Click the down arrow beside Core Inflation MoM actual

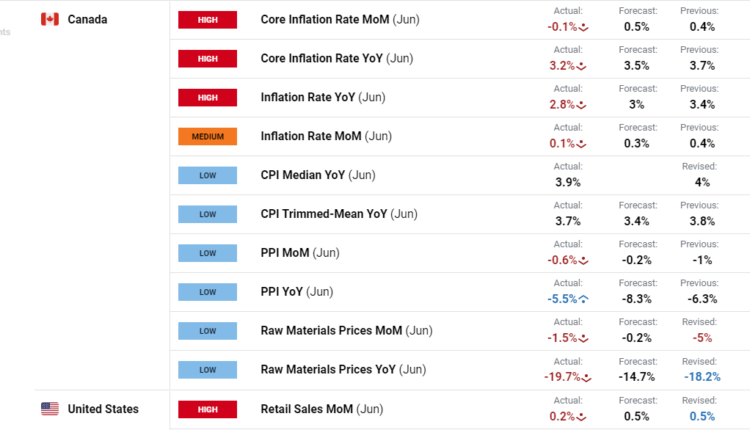(x=584, y=27)
